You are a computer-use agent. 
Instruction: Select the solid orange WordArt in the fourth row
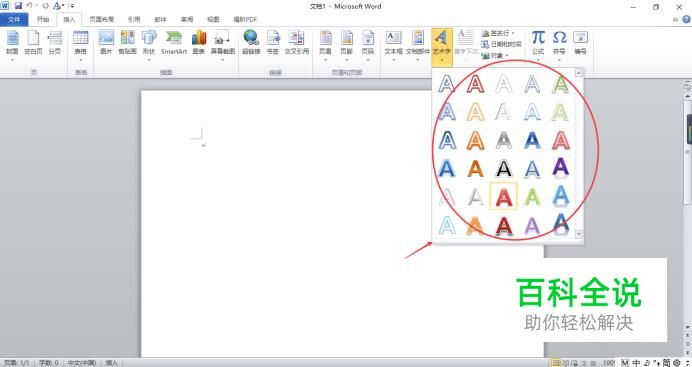tap(475, 168)
